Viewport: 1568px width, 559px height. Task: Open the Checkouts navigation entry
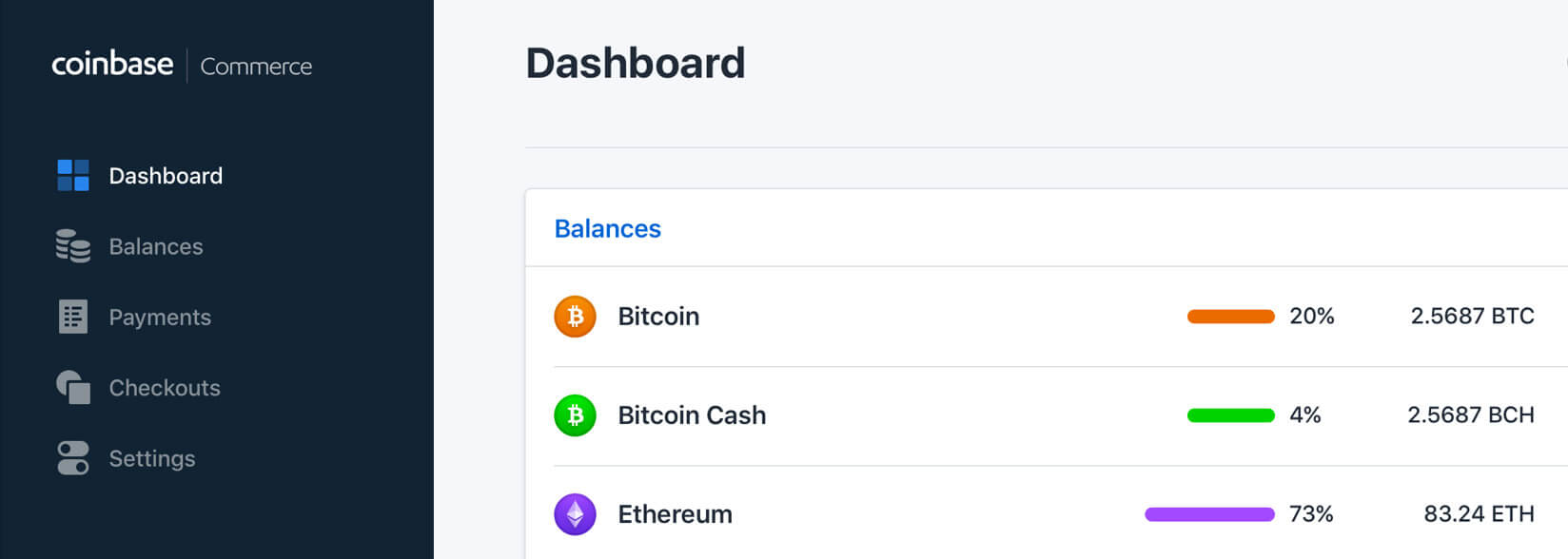pos(164,387)
